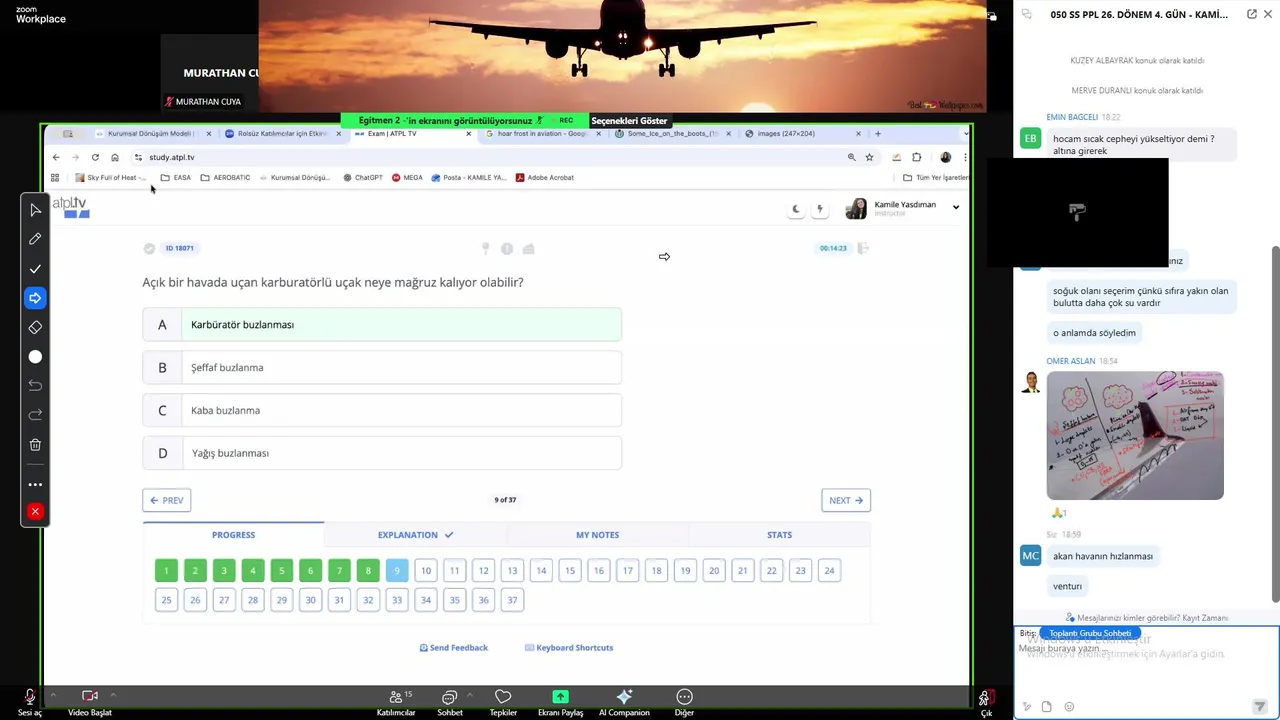Open the ChatGPT bookmark

coord(363,177)
